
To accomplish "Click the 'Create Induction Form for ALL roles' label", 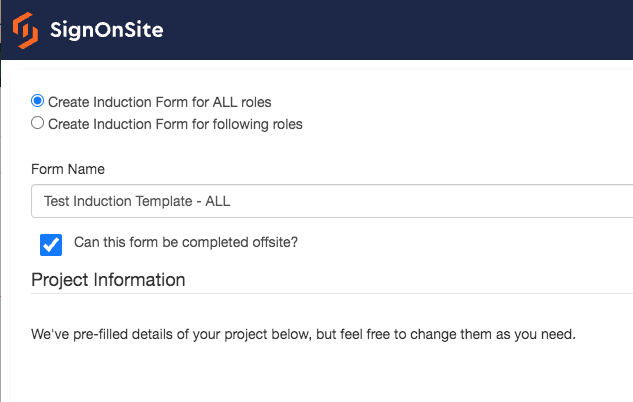I will 160,102.
